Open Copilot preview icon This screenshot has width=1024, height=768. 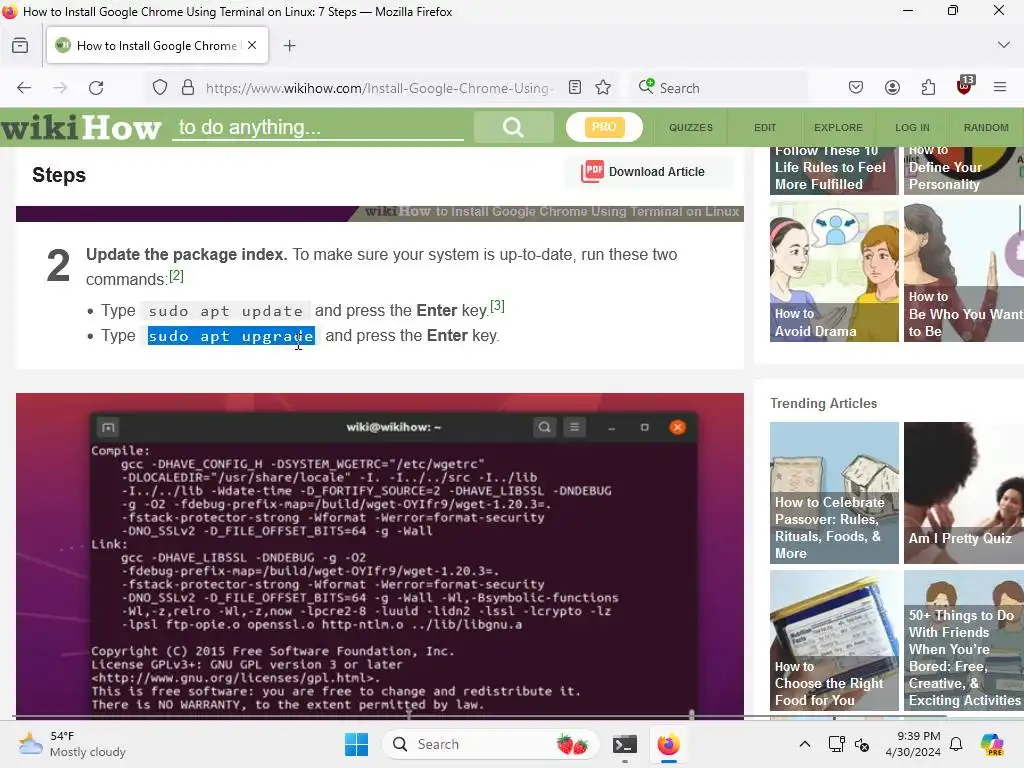[x=991, y=744]
